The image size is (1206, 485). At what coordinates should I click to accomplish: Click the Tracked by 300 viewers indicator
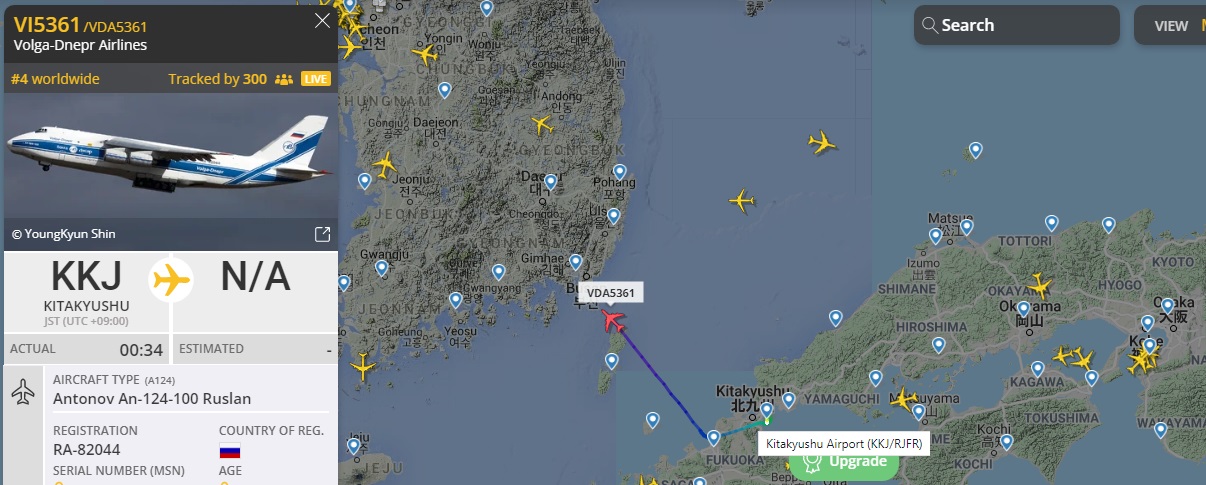pyautogui.click(x=230, y=79)
